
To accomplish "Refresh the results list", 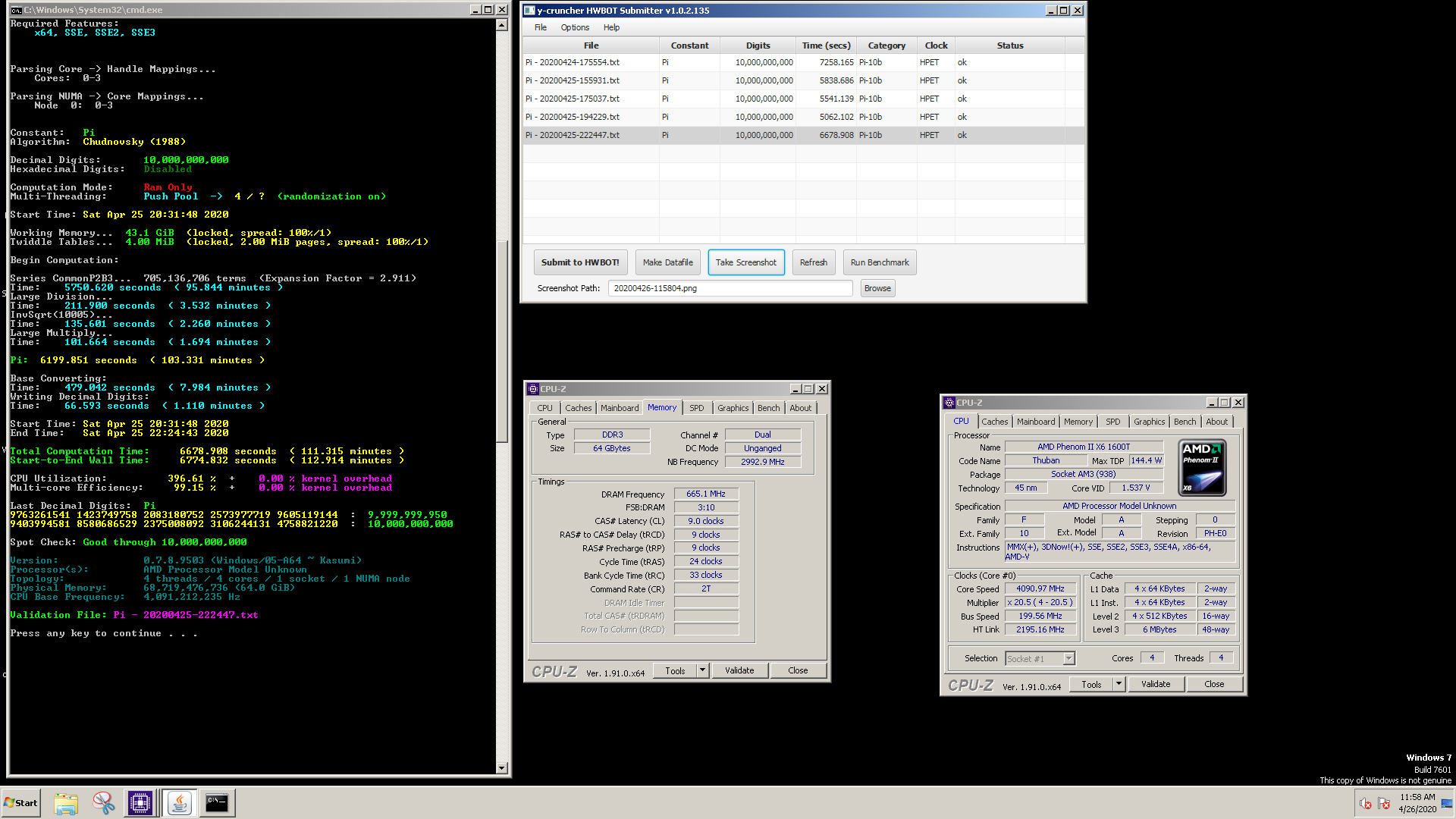I will coord(814,262).
